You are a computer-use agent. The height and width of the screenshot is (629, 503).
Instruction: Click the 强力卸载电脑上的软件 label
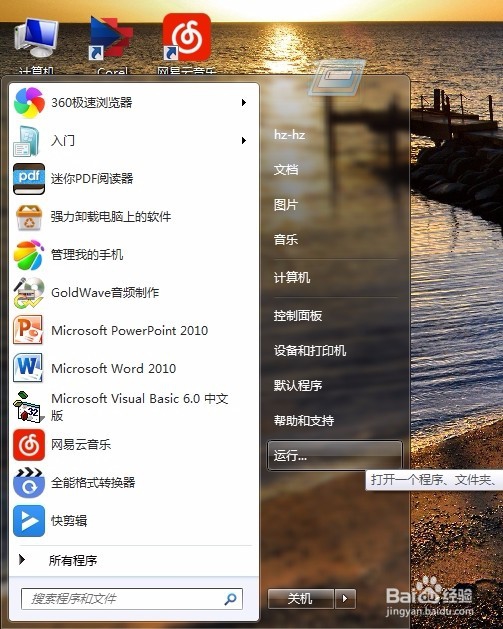[x=111, y=217]
